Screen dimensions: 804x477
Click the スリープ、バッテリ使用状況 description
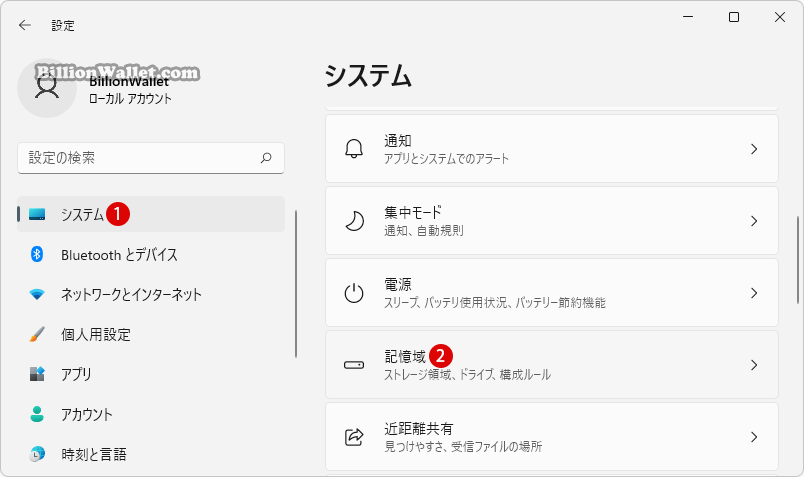[x=495, y=303]
